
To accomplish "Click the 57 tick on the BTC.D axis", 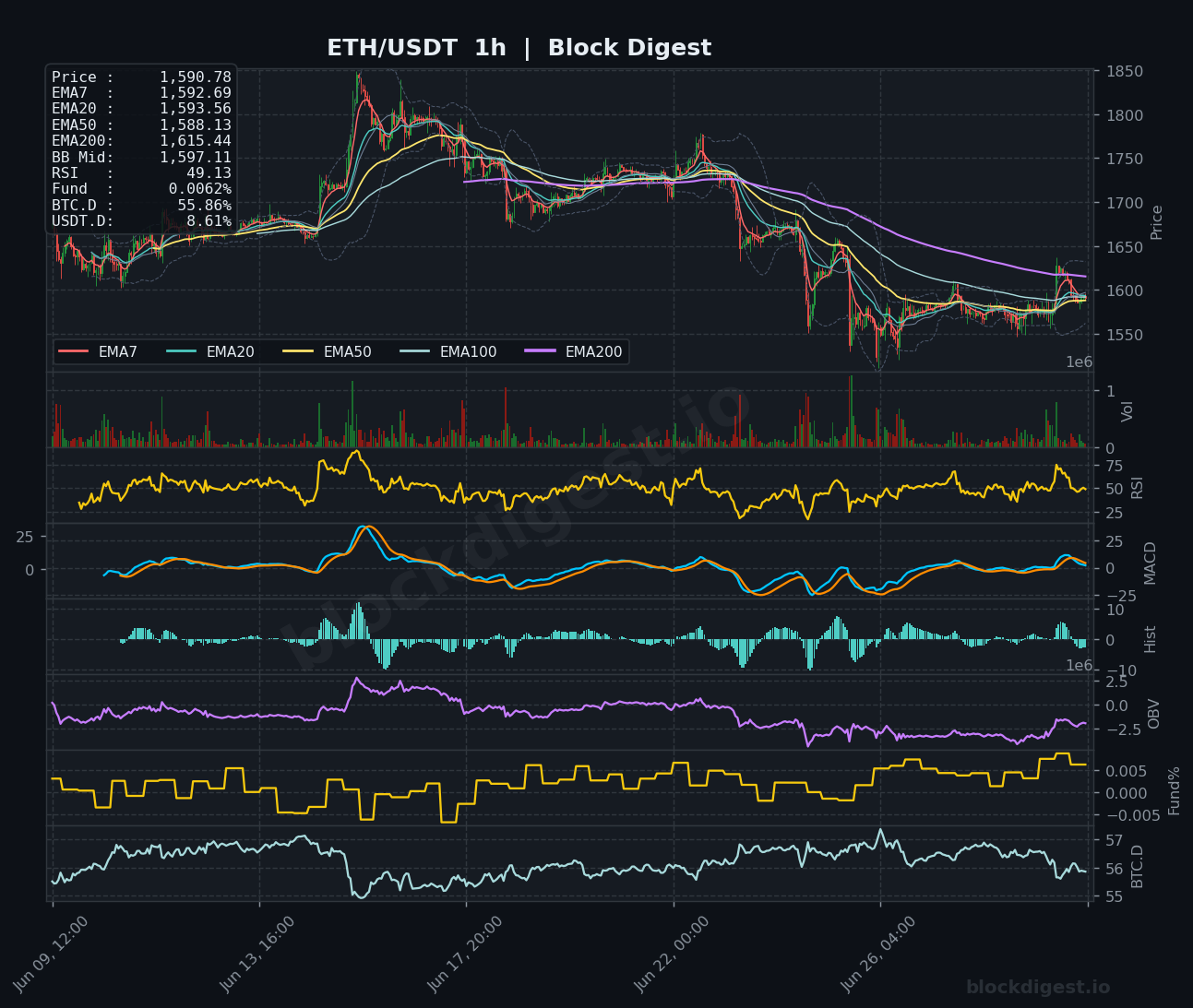I will 1113,841.
